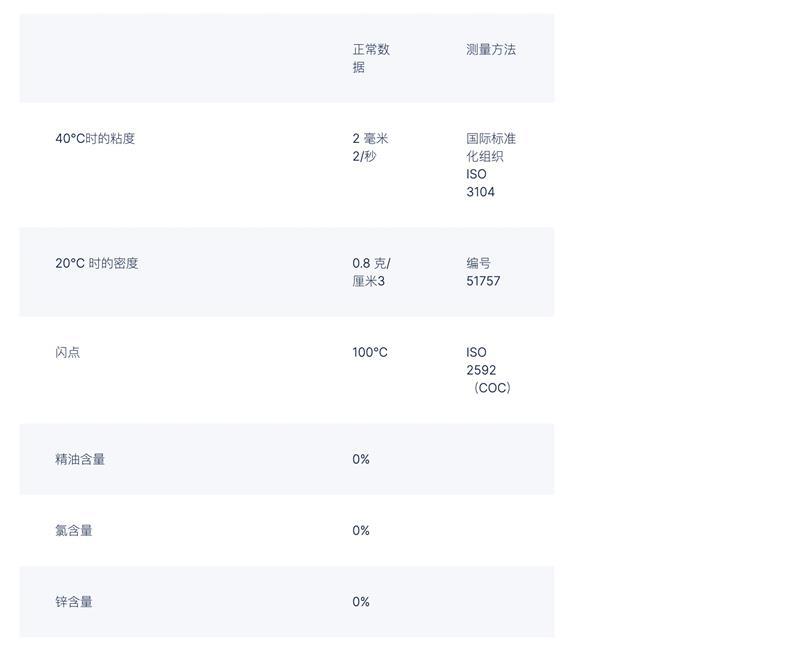Select the 国际标准化组织 ISO 3104 cell
The height and width of the screenshot is (646, 790).
[x=491, y=165]
